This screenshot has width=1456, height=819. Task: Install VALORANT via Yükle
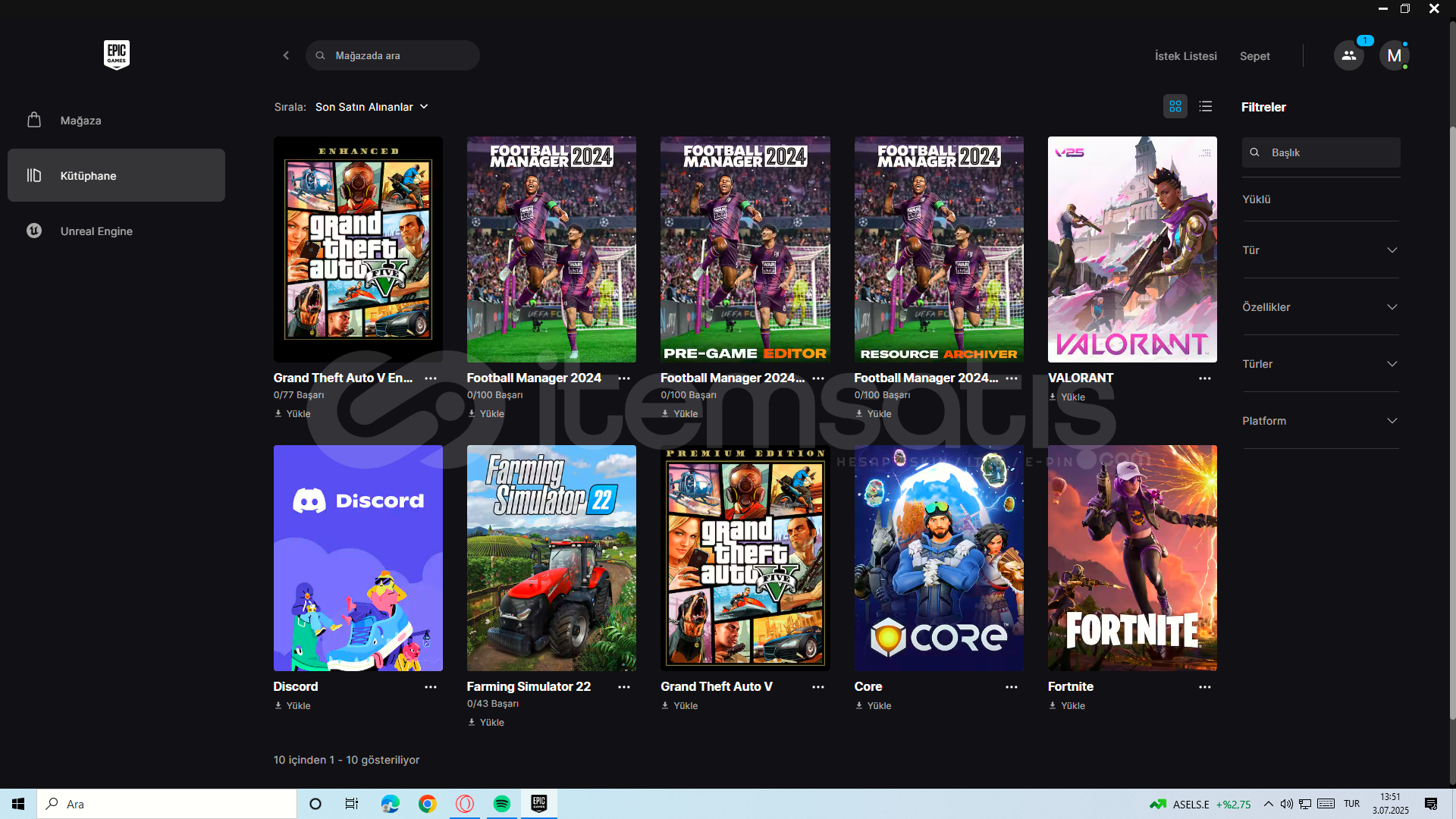[1067, 397]
